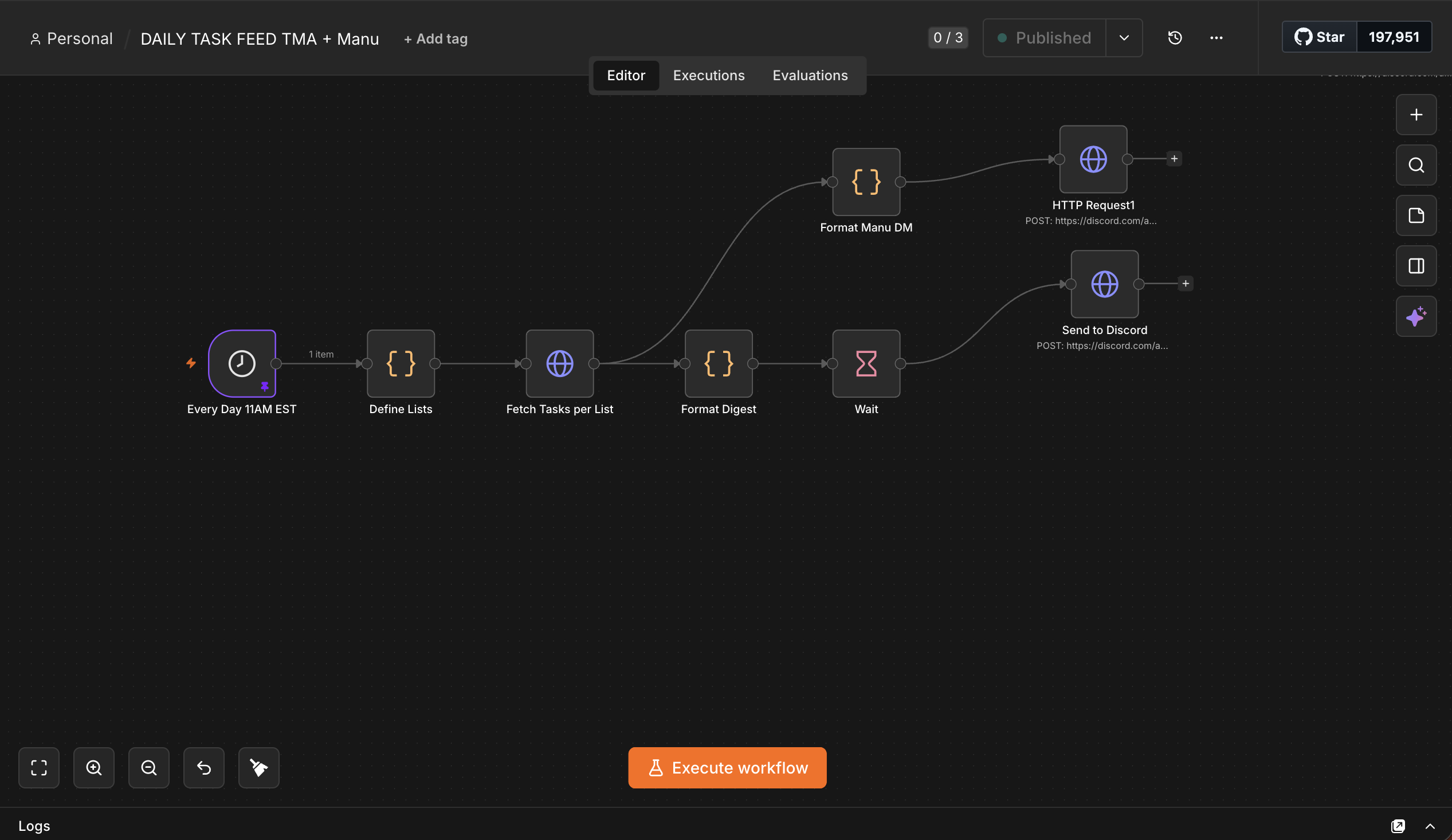The width and height of the screenshot is (1452, 840).
Task: Open the Fetch Tasks per List HTTP node
Action: pyautogui.click(x=560, y=363)
